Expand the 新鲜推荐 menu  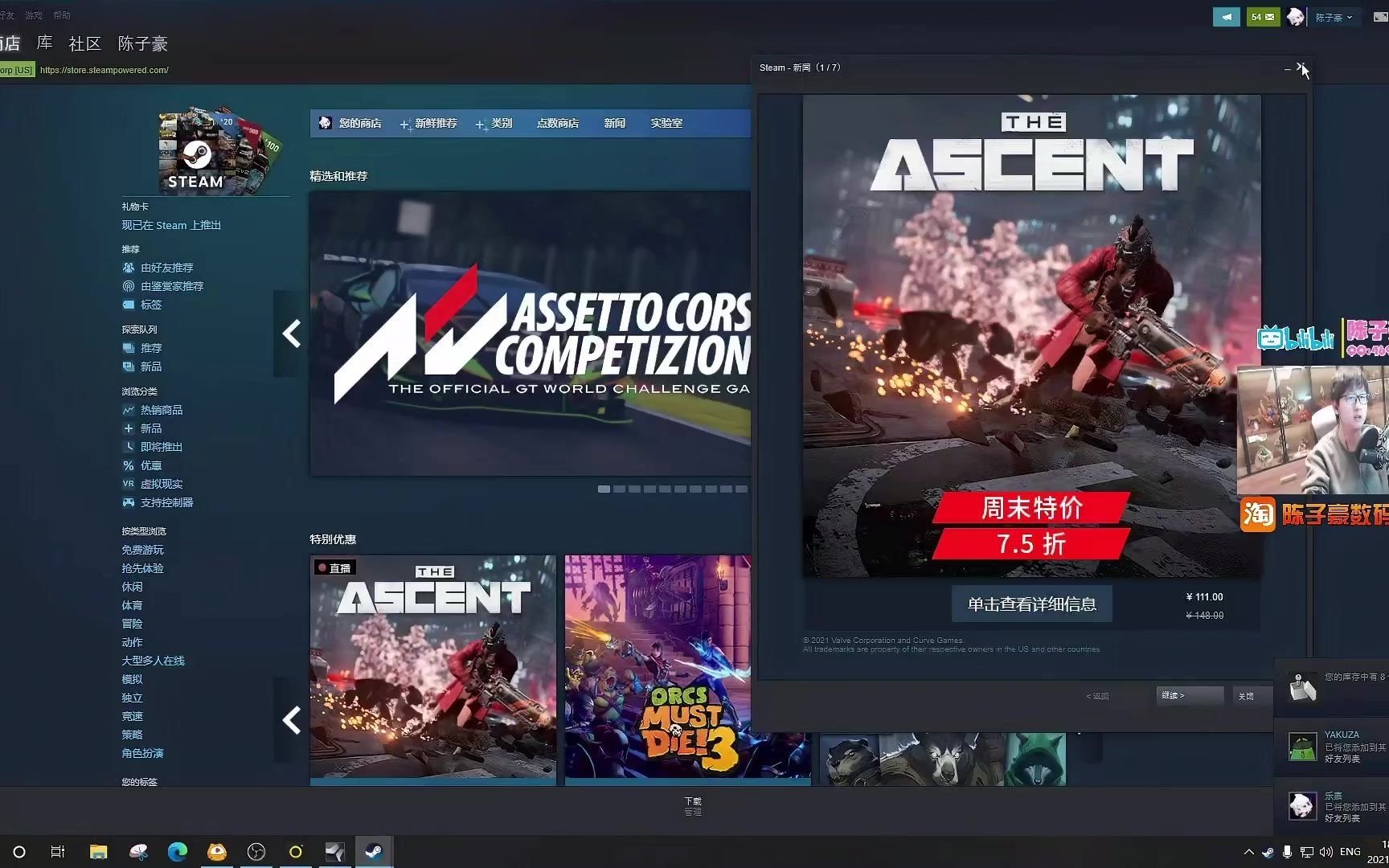428,124
